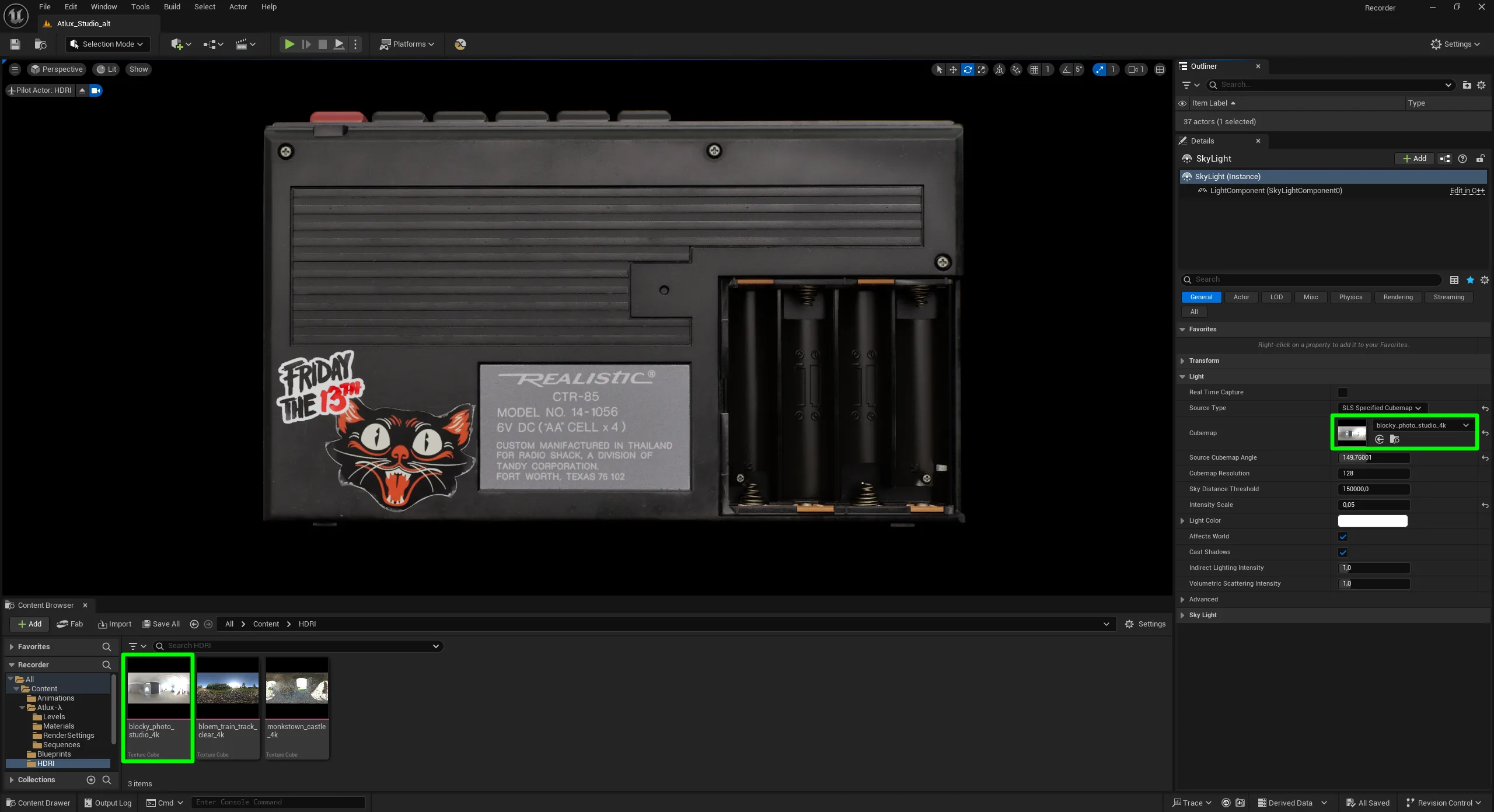Viewport: 1494px width, 812px height.
Task: Activate the Scale gizmo tool
Action: pos(982,69)
